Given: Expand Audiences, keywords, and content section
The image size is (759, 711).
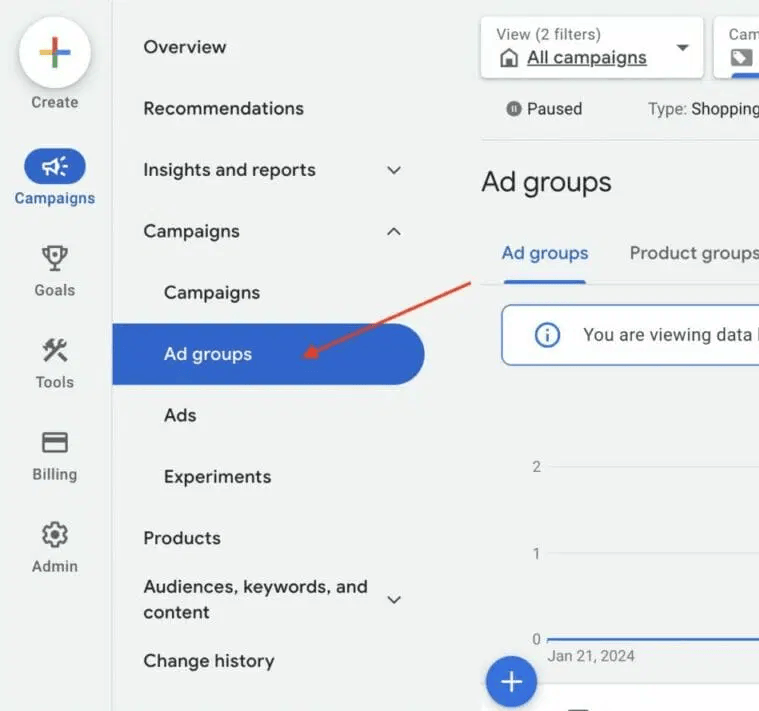Looking at the screenshot, I should pyautogui.click(x=394, y=599).
